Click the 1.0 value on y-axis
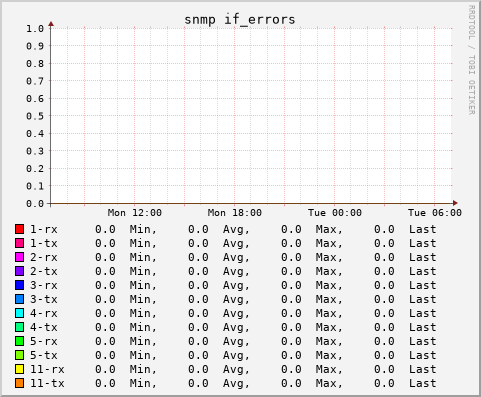 point(35,28)
